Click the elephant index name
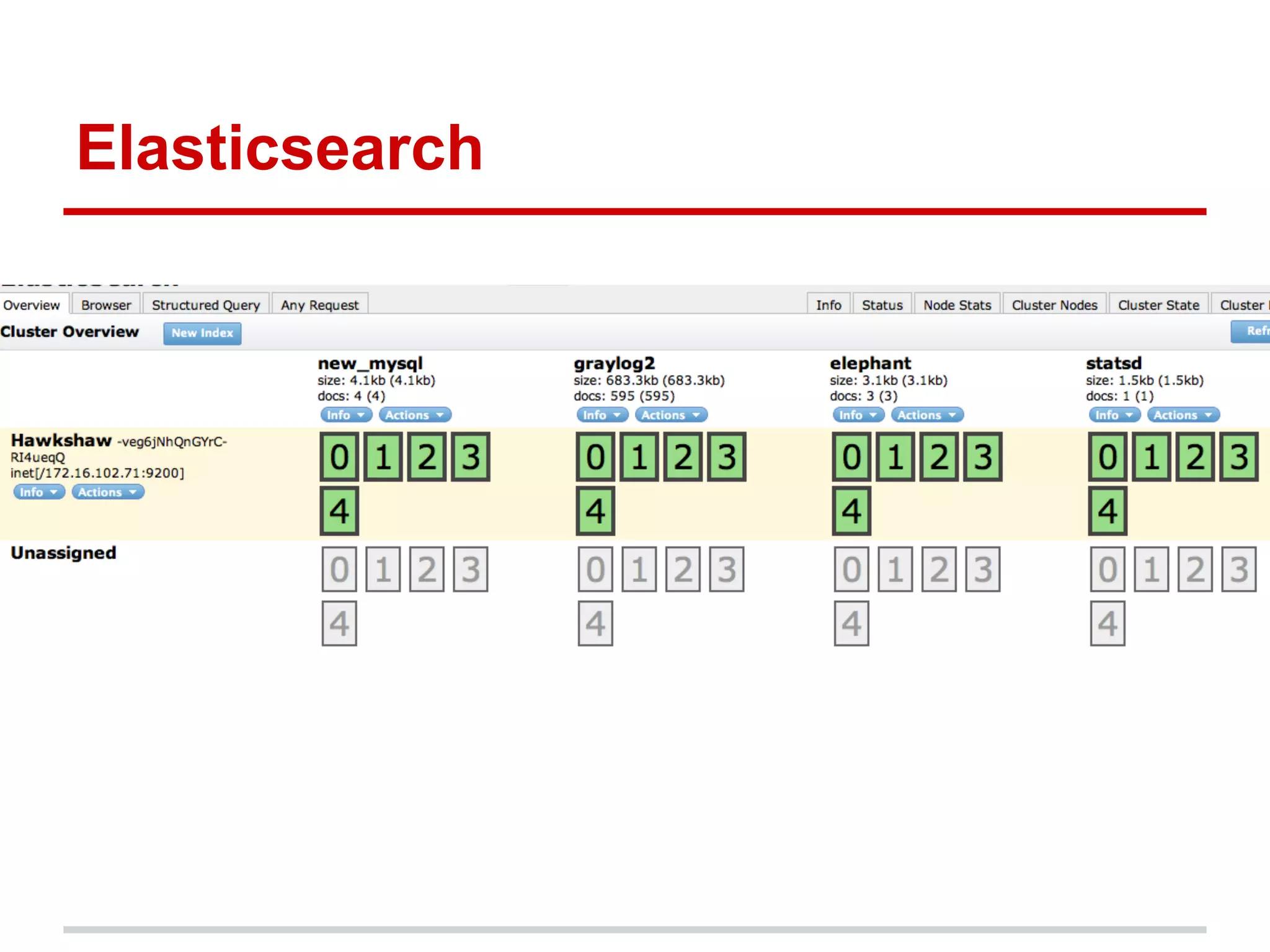Screen dimensions: 1270x952 pos(871,363)
